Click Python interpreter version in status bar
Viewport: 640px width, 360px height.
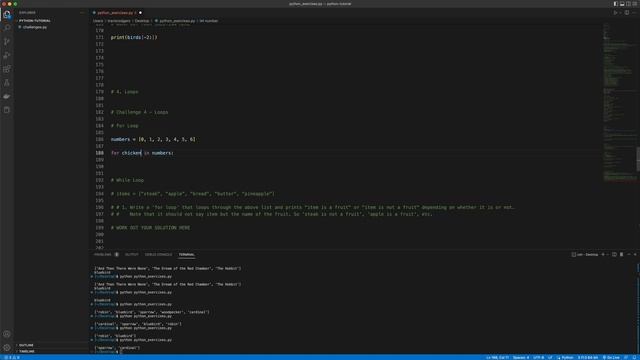pos(588,357)
